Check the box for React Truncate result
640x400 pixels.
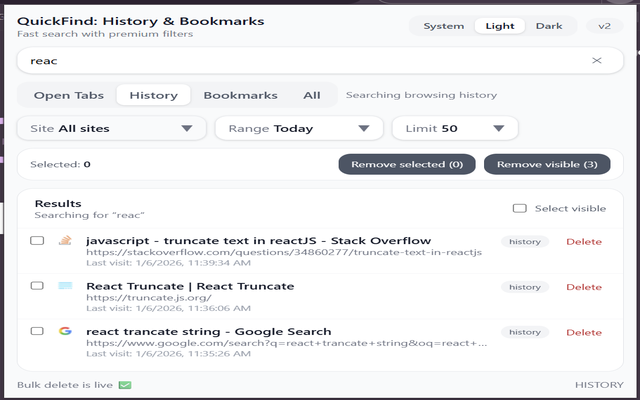coord(37,286)
